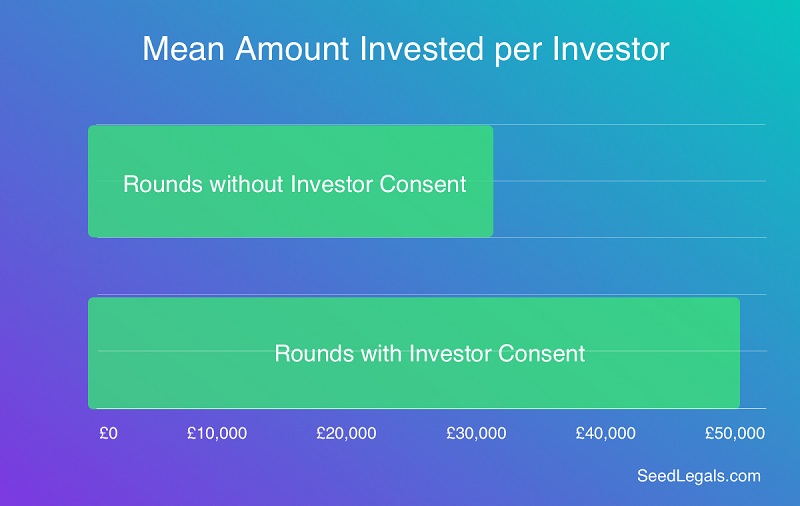The width and height of the screenshot is (800, 506).
Task: Click the £50,000 axis label
Action: pos(735,434)
